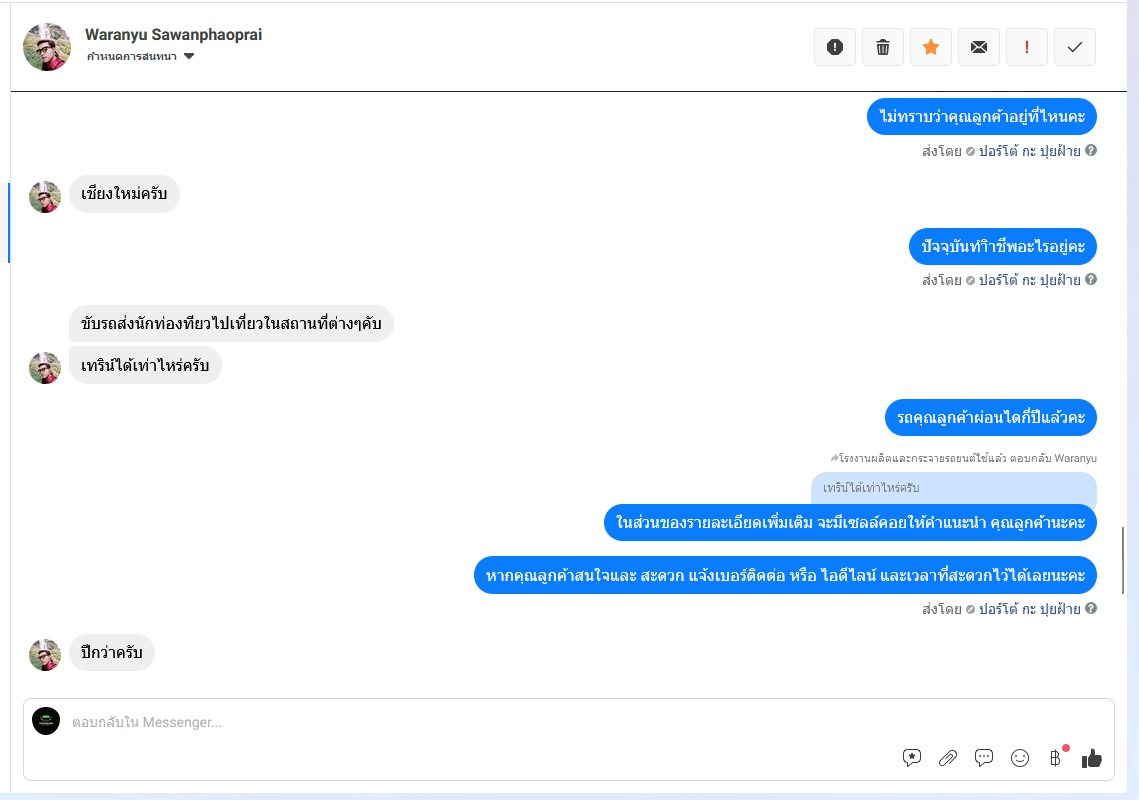Flag conversation with red exclamation priority icon

(1026, 47)
